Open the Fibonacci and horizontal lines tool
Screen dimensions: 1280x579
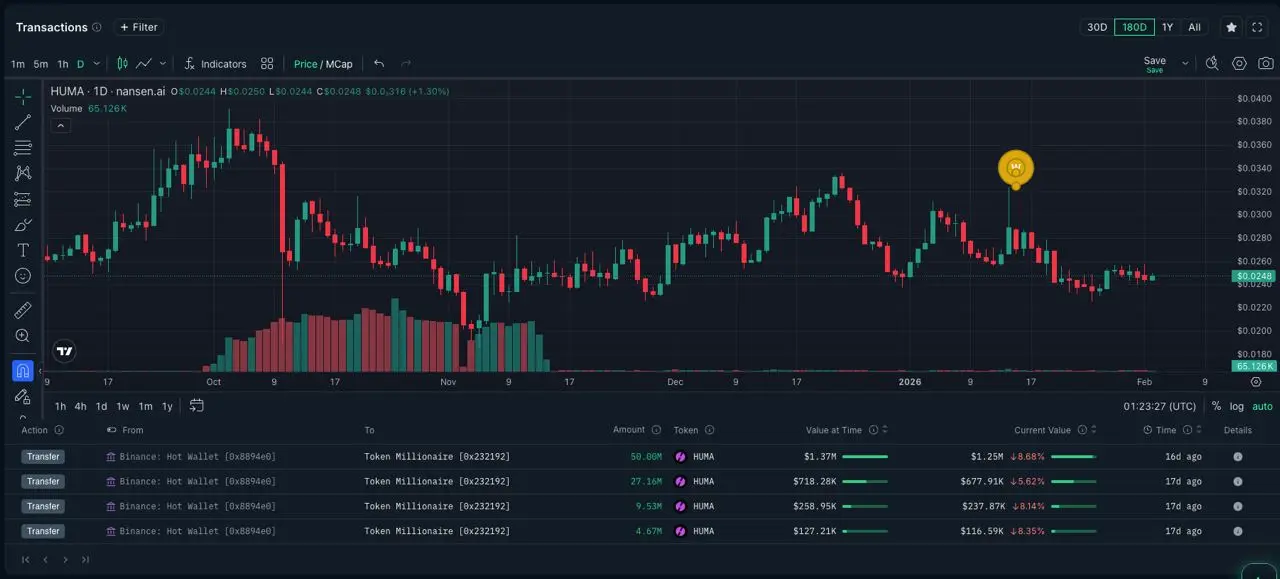click(x=23, y=148)
